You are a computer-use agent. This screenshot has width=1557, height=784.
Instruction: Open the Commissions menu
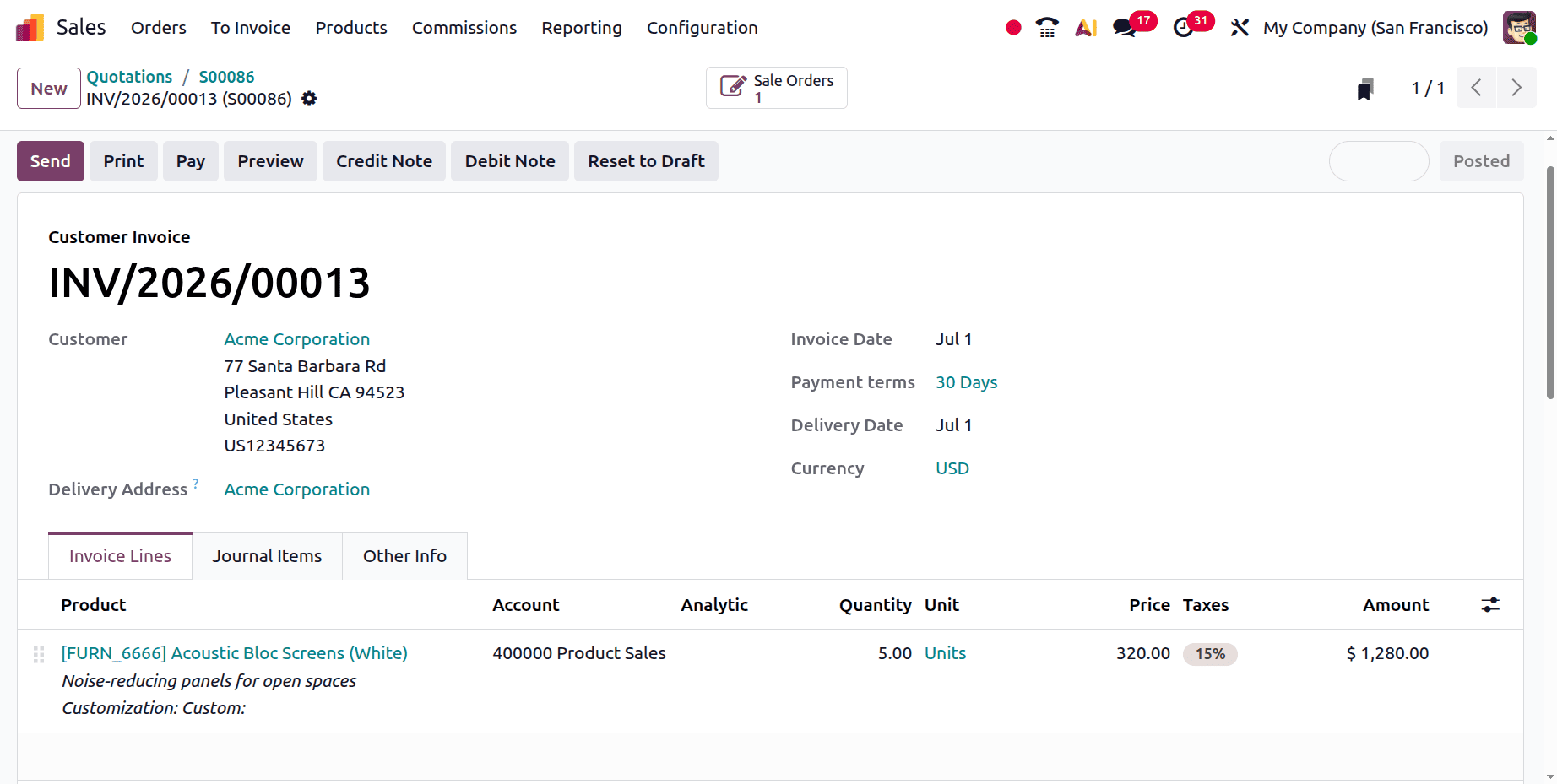(464, 28)
